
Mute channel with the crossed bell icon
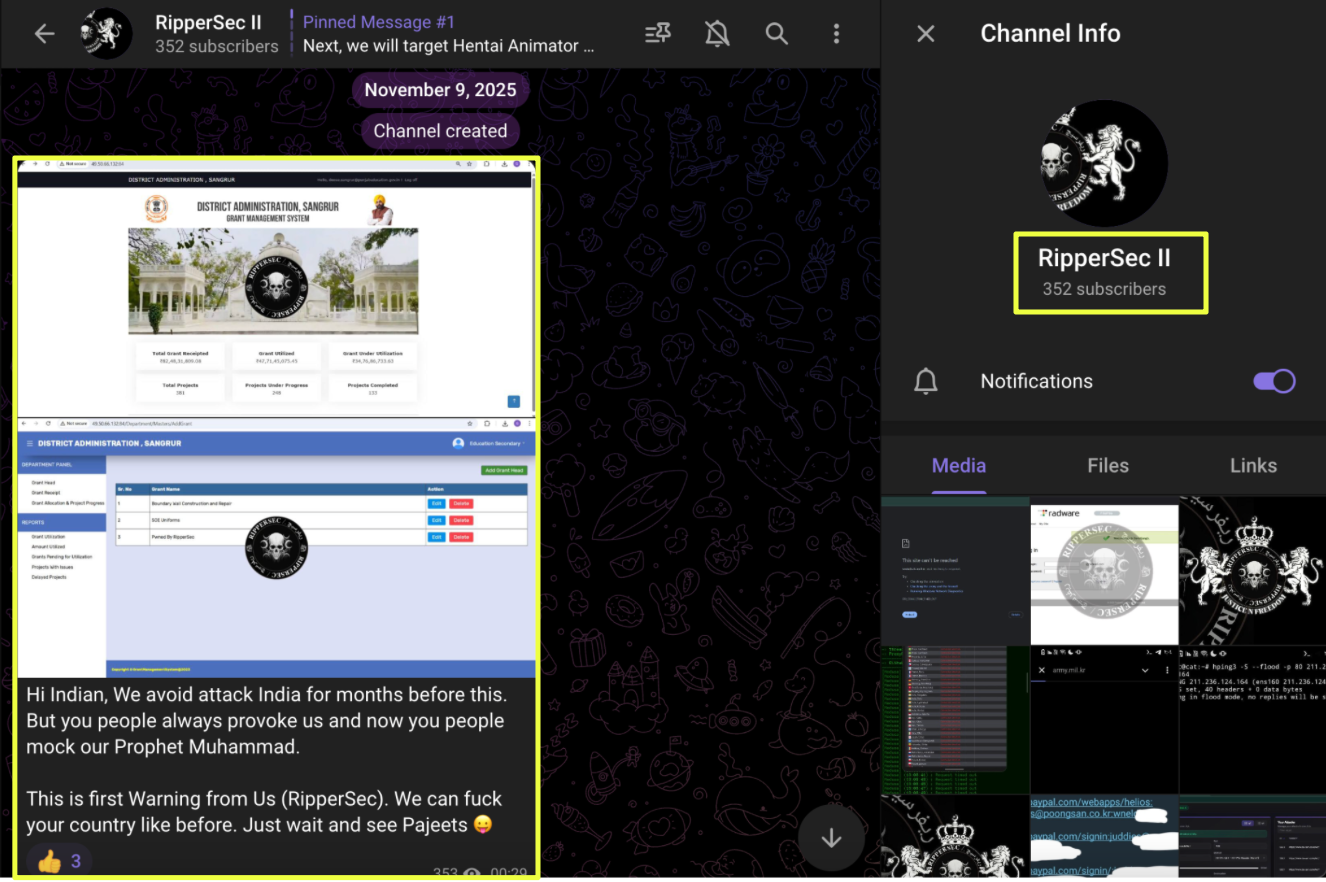coord(717,34)
